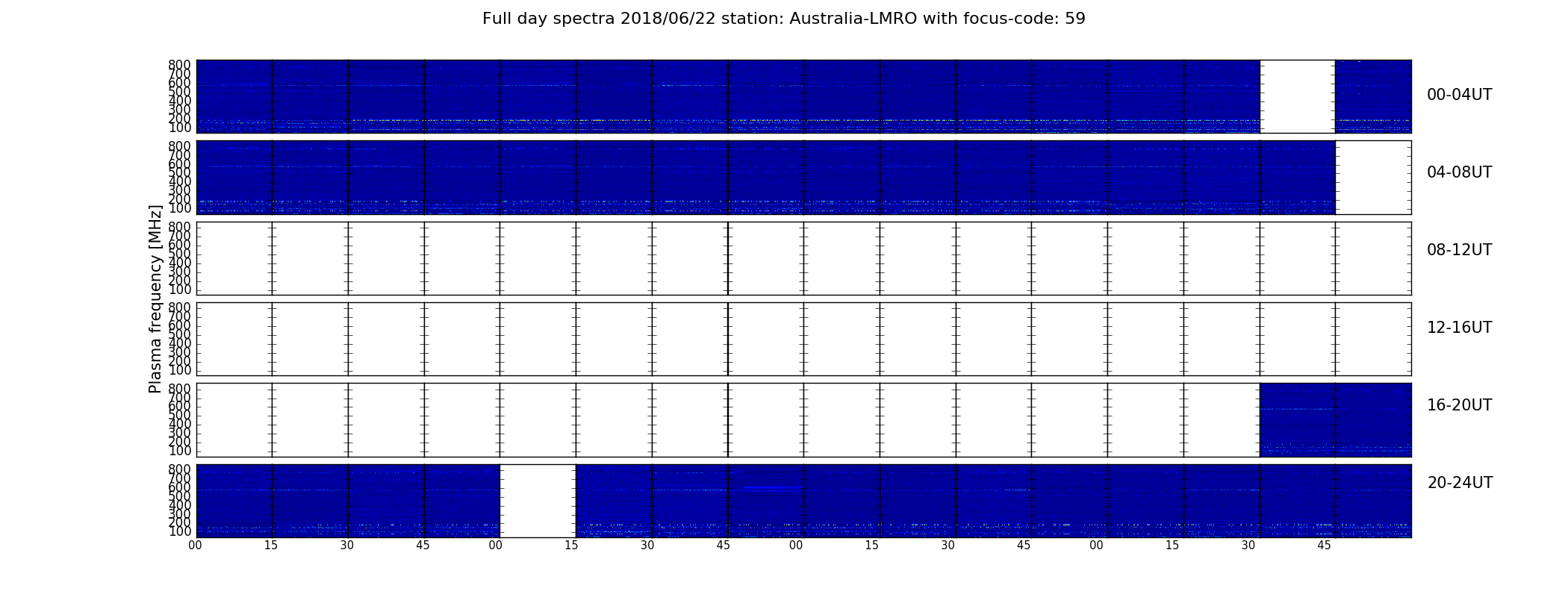This screenshot has width=1568, height=597.
Task: Select the "04-08UT" row label
Action: (x=1459, y=172)
